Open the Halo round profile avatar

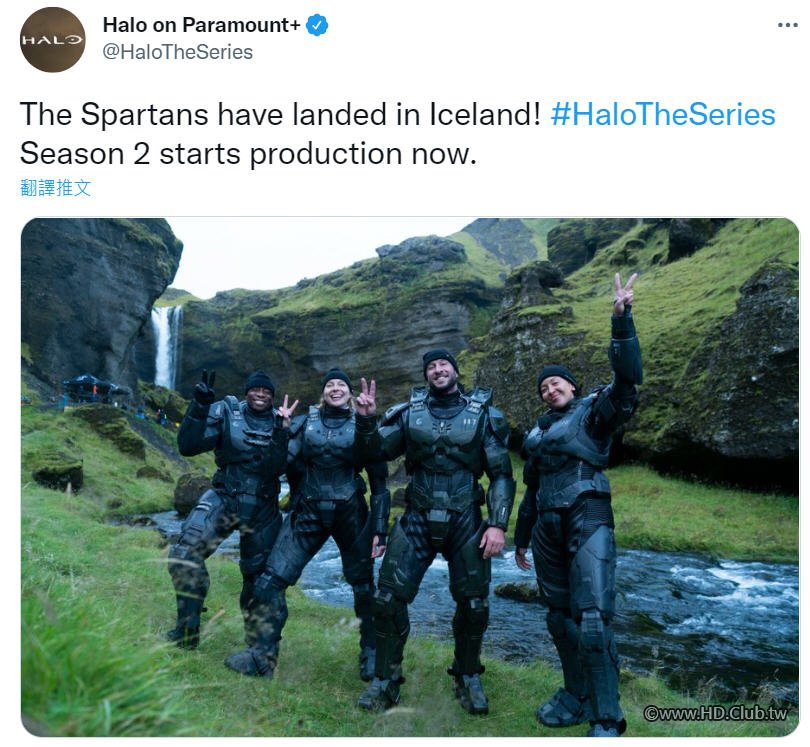[52, 40]
